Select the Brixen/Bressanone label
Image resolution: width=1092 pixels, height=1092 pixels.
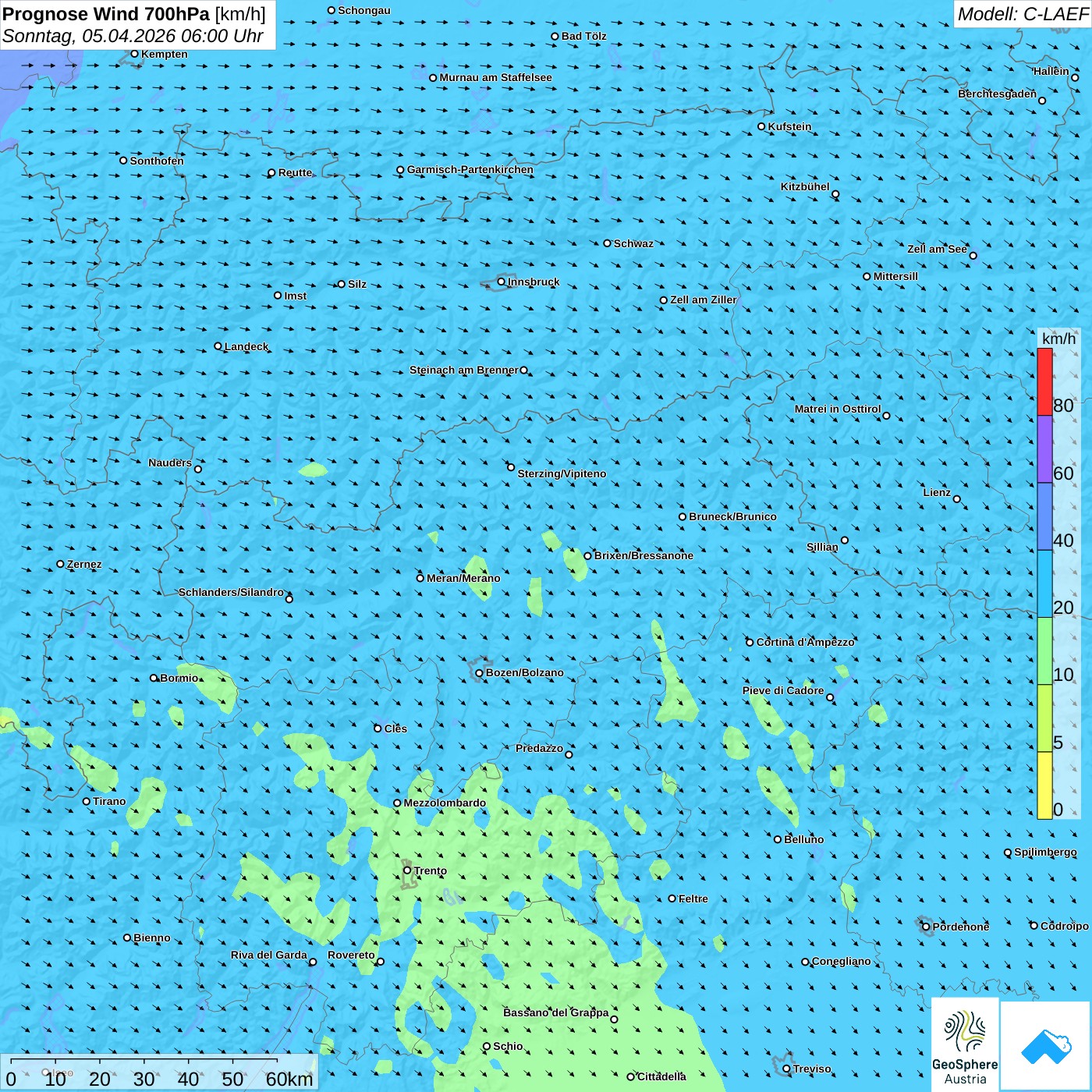(x=643, y=555)
